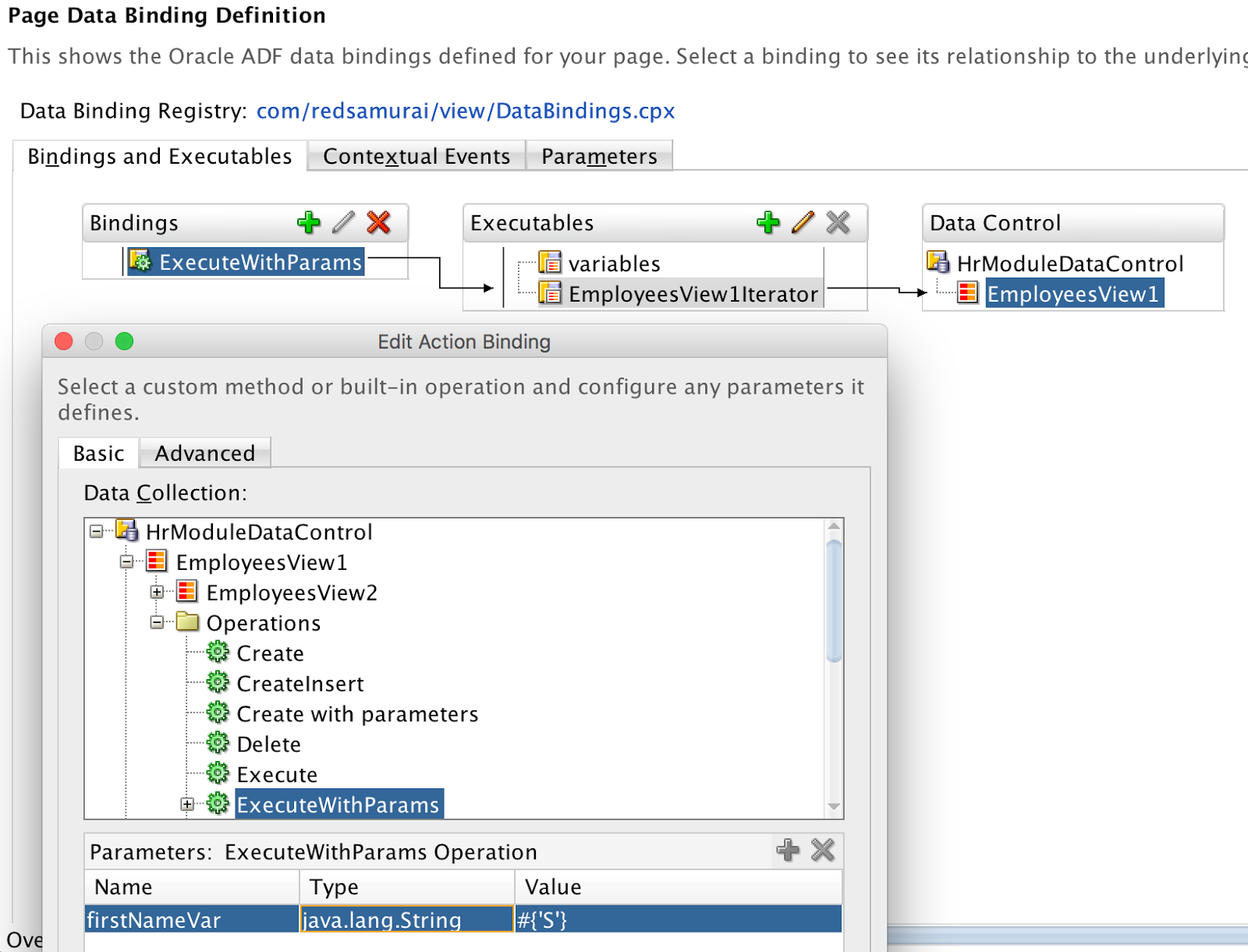Viewport: 1248px width, 952px height.
Task: Select Bindings and Executables tab
Action: 160,156
